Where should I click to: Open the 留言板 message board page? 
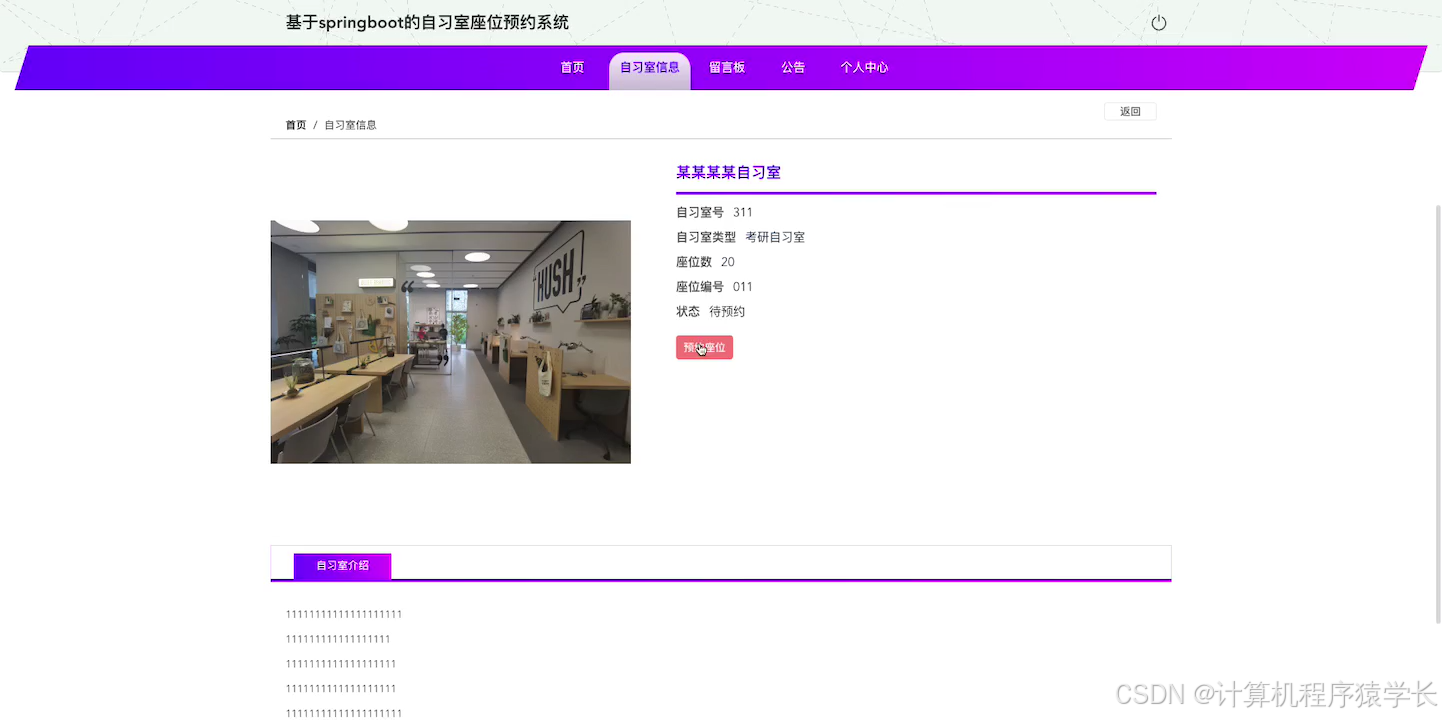coord(727,67)
